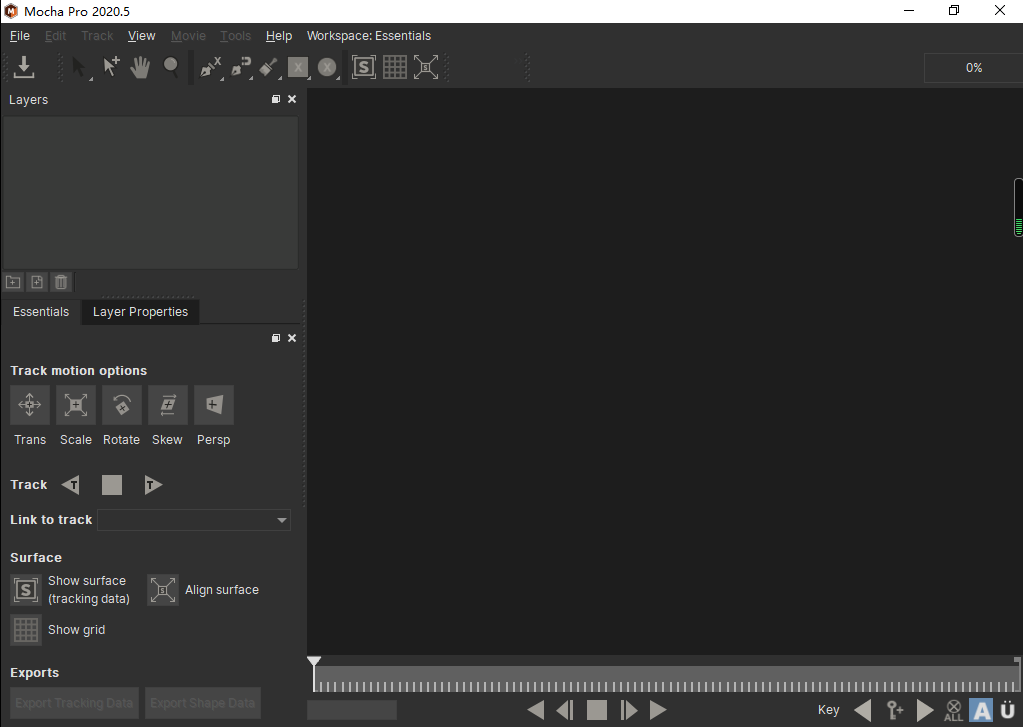Step forward one frame
The width and height of the screenshot is (1023, 727).
tap(628, 710)
